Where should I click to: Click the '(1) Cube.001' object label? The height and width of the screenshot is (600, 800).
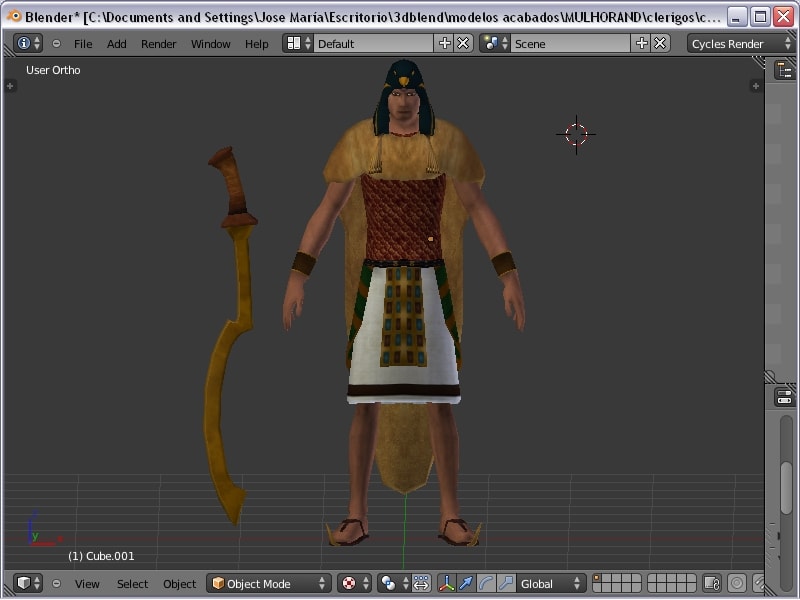(101, 556)
